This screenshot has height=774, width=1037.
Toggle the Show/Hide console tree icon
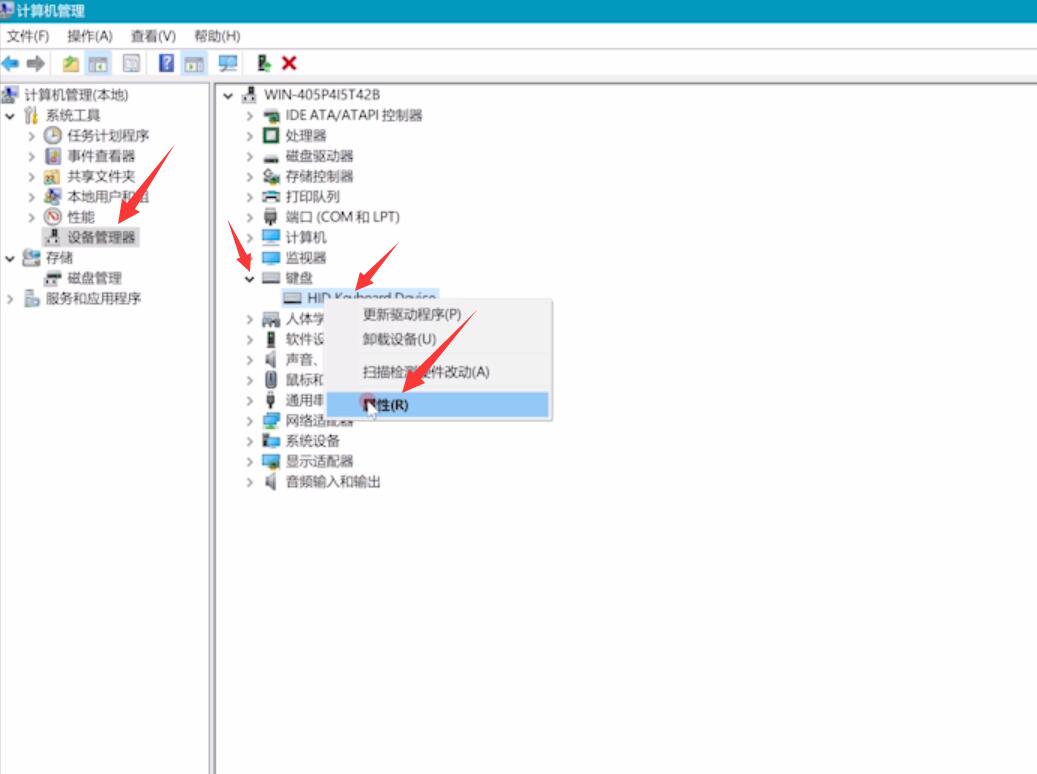pyautogui.click(x=98, y=64)
